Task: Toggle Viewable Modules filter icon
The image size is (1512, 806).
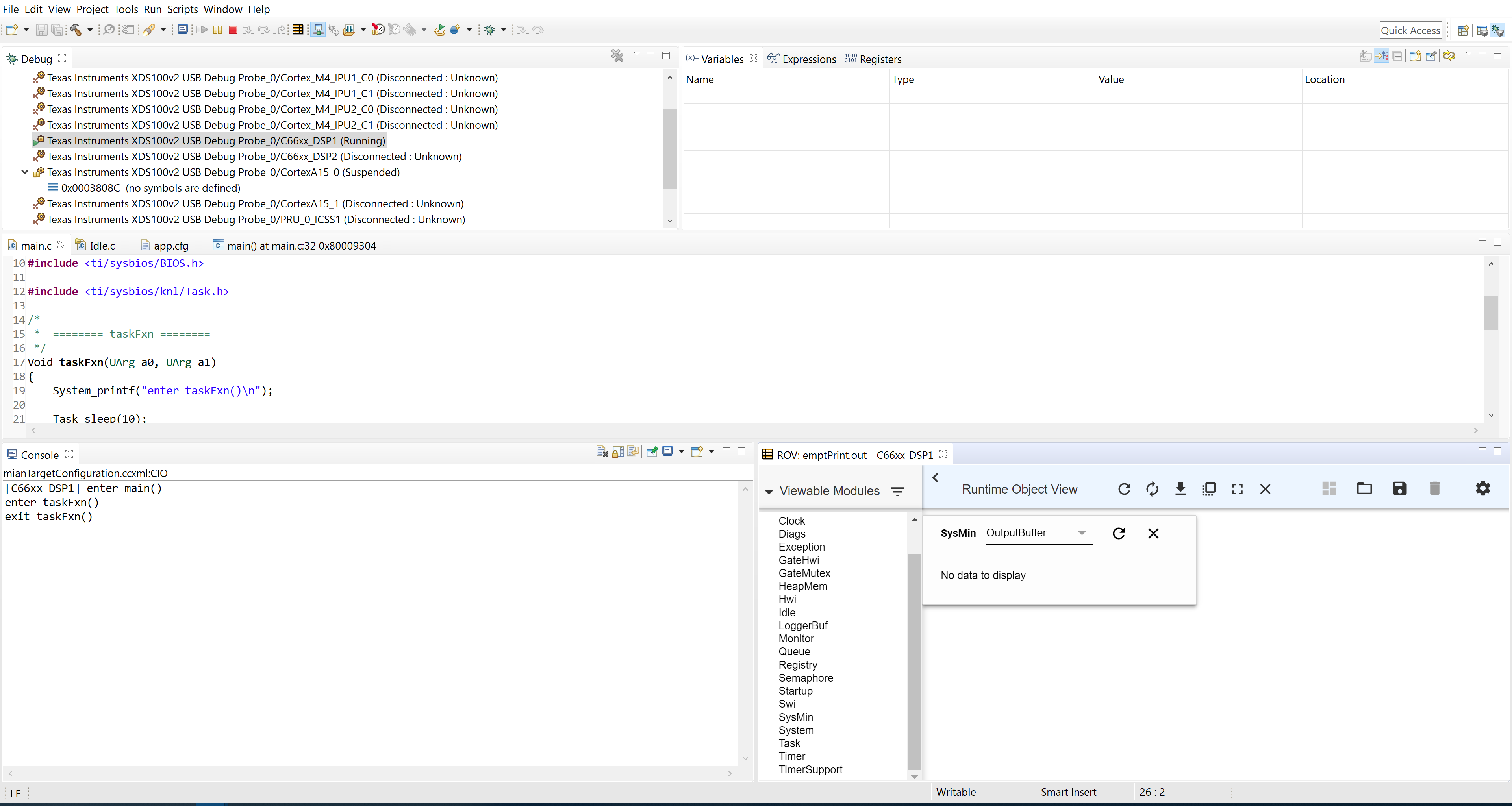Action: pos(897,491)
